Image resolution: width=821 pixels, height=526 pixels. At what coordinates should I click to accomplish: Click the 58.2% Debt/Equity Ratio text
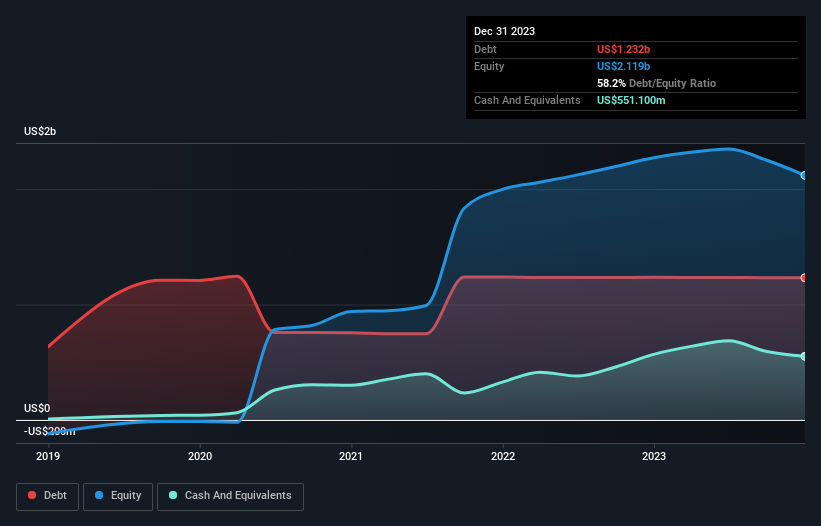click(x=656, y=83)
